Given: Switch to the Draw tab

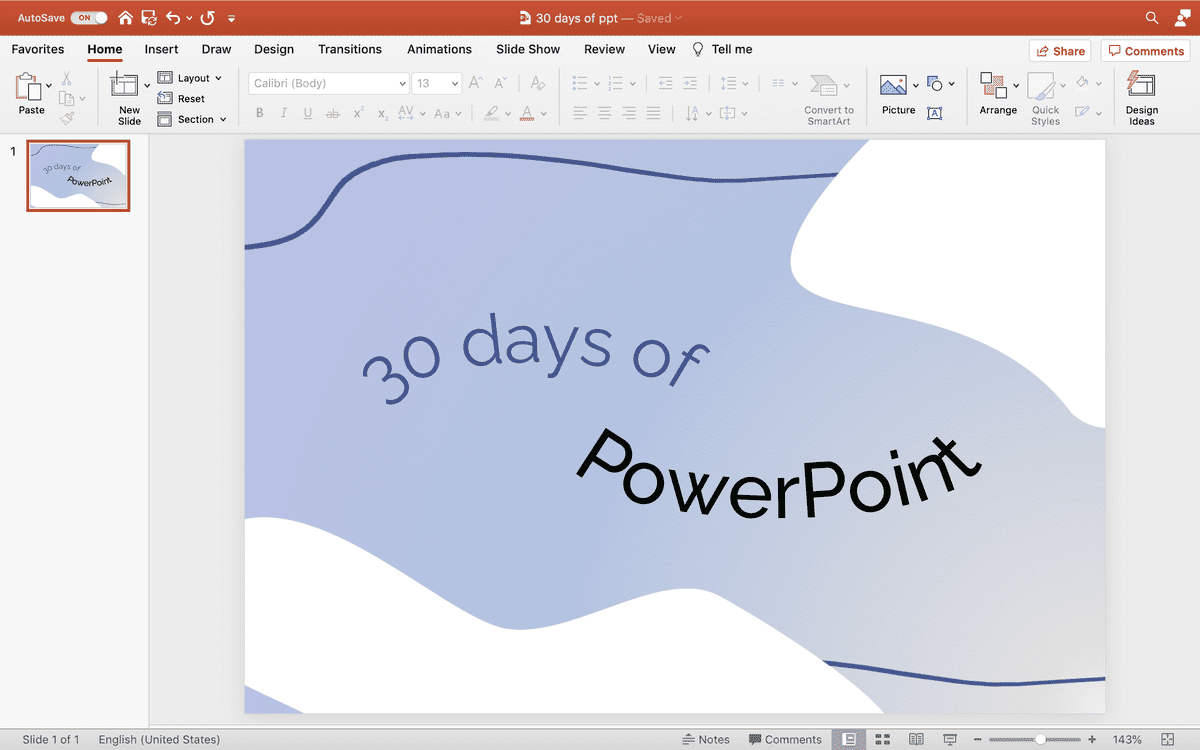Looking at the screenshot, I should pos(216,49).
